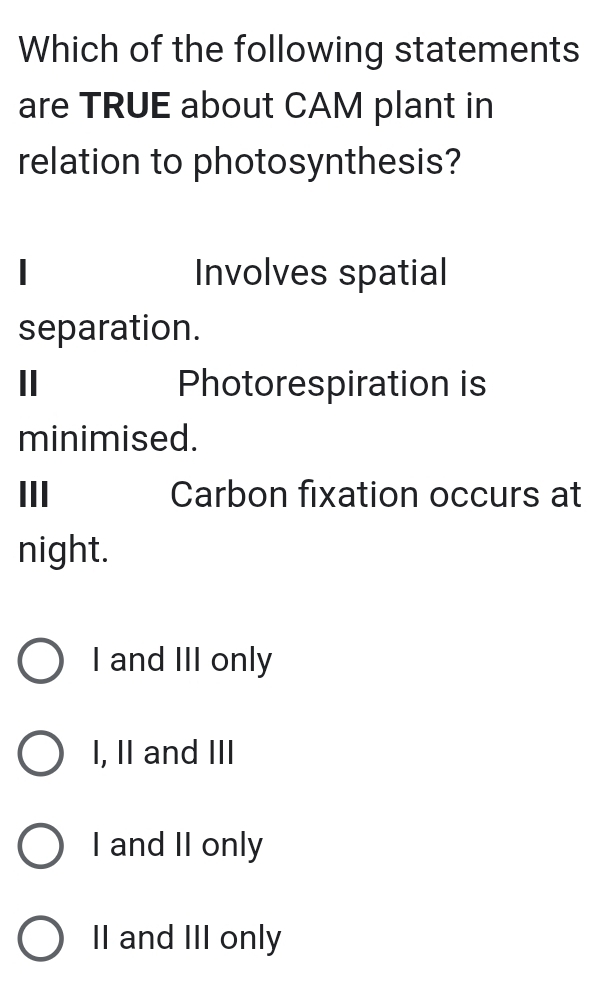Select the radio button for "I and III only"
The width and height of the screenshot is (613, 987).
pos(40,661)
